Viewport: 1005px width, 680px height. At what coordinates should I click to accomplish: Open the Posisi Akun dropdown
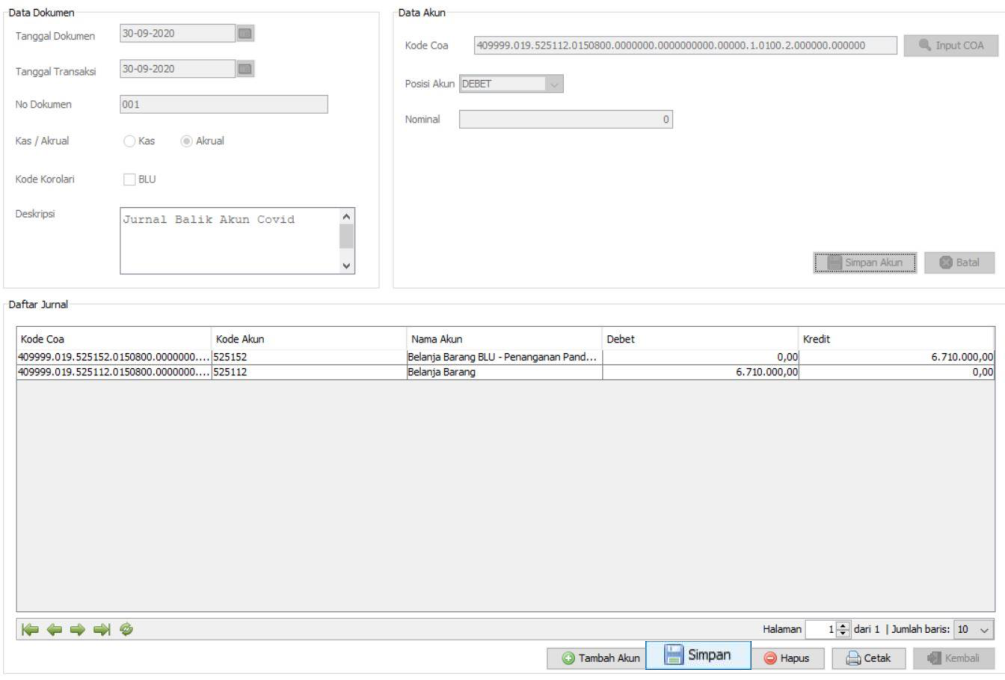click(x=555, y=85)
